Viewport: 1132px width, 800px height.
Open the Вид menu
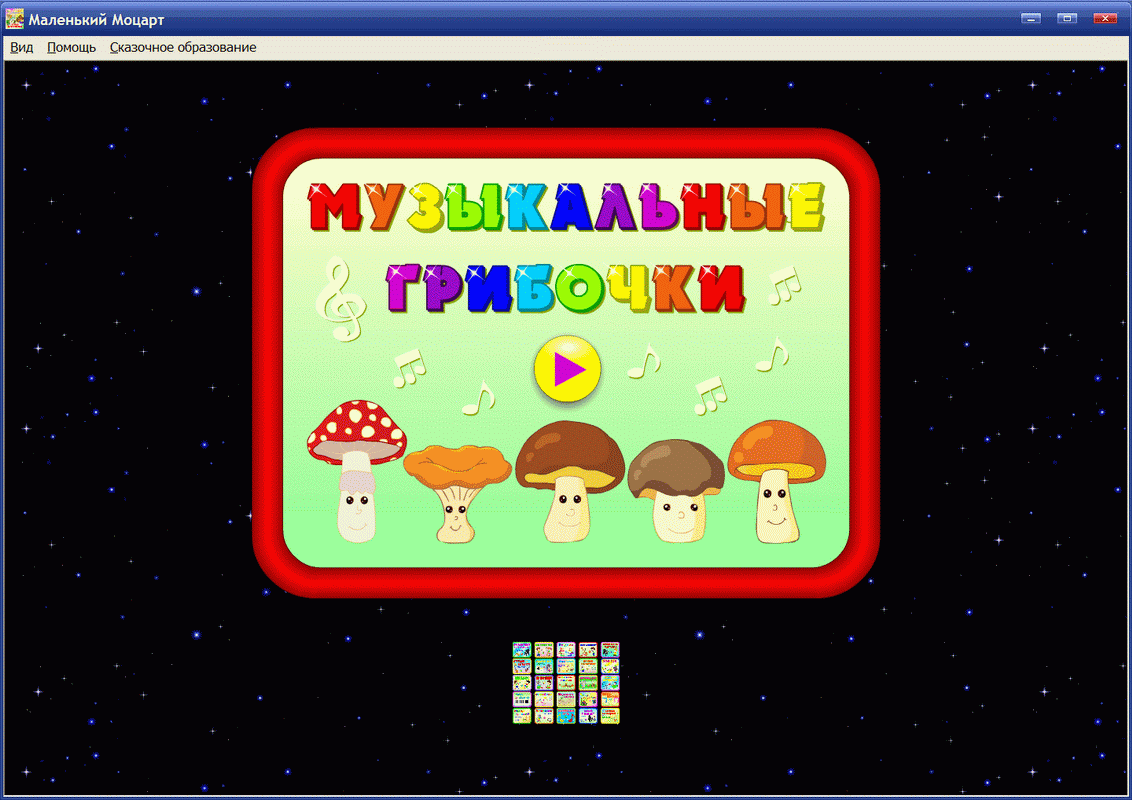22,48
